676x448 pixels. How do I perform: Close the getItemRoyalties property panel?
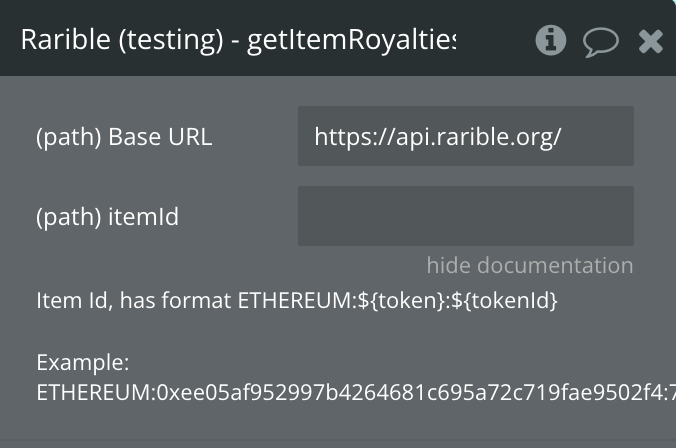click(x=651, y=41)
